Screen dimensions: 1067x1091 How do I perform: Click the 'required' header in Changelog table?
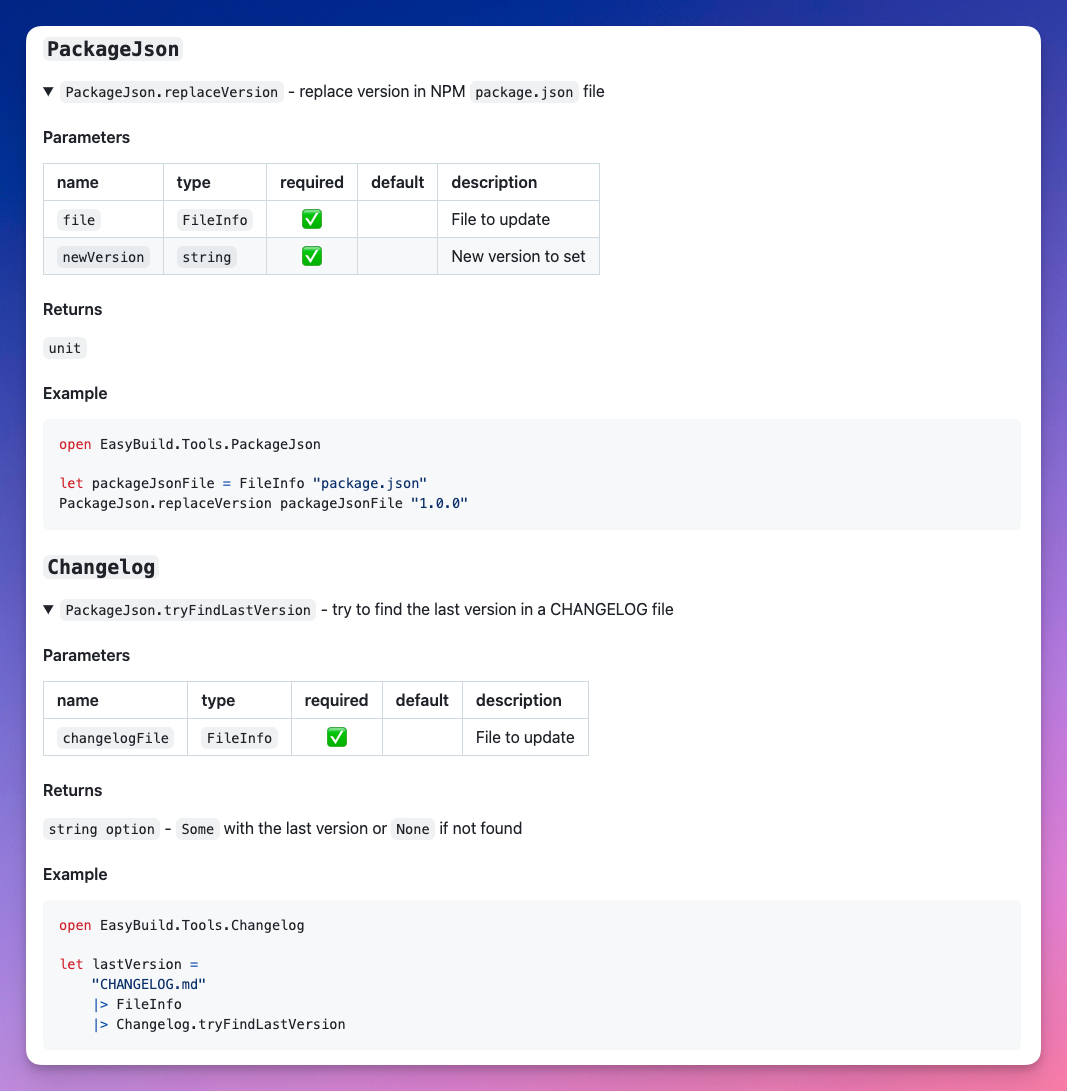pos(336,700)
